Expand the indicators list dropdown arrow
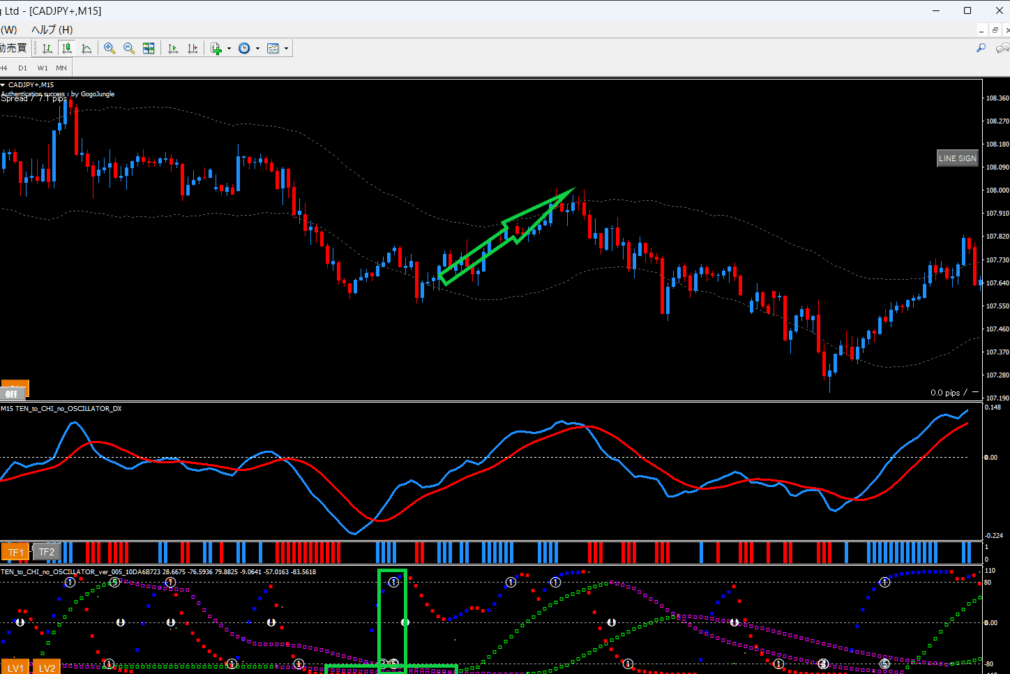1010x674 pixels. [x=229, y=48]
